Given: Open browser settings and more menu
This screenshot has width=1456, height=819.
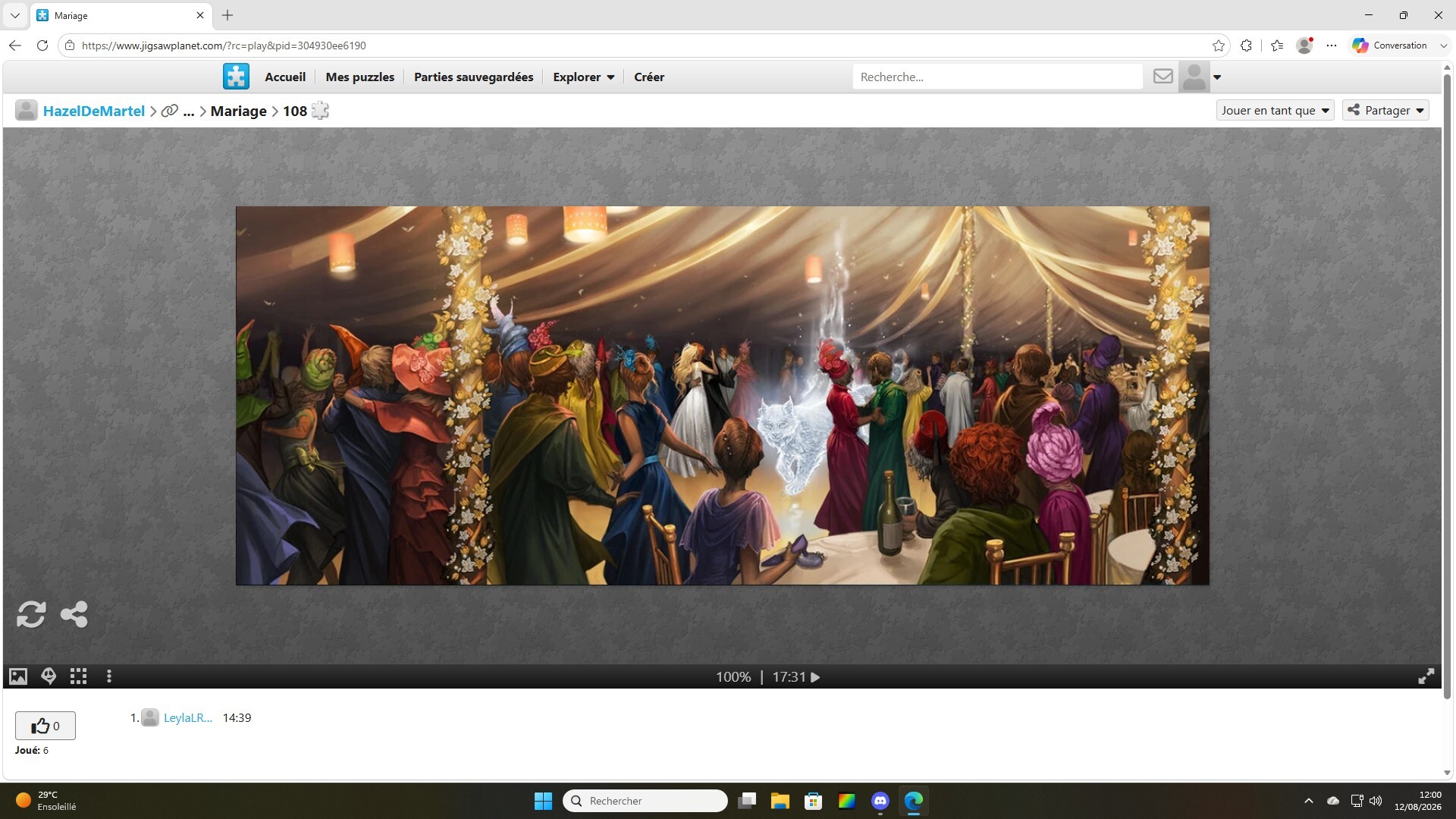Looking at the screenshot, I should (x=1332, y=45).
